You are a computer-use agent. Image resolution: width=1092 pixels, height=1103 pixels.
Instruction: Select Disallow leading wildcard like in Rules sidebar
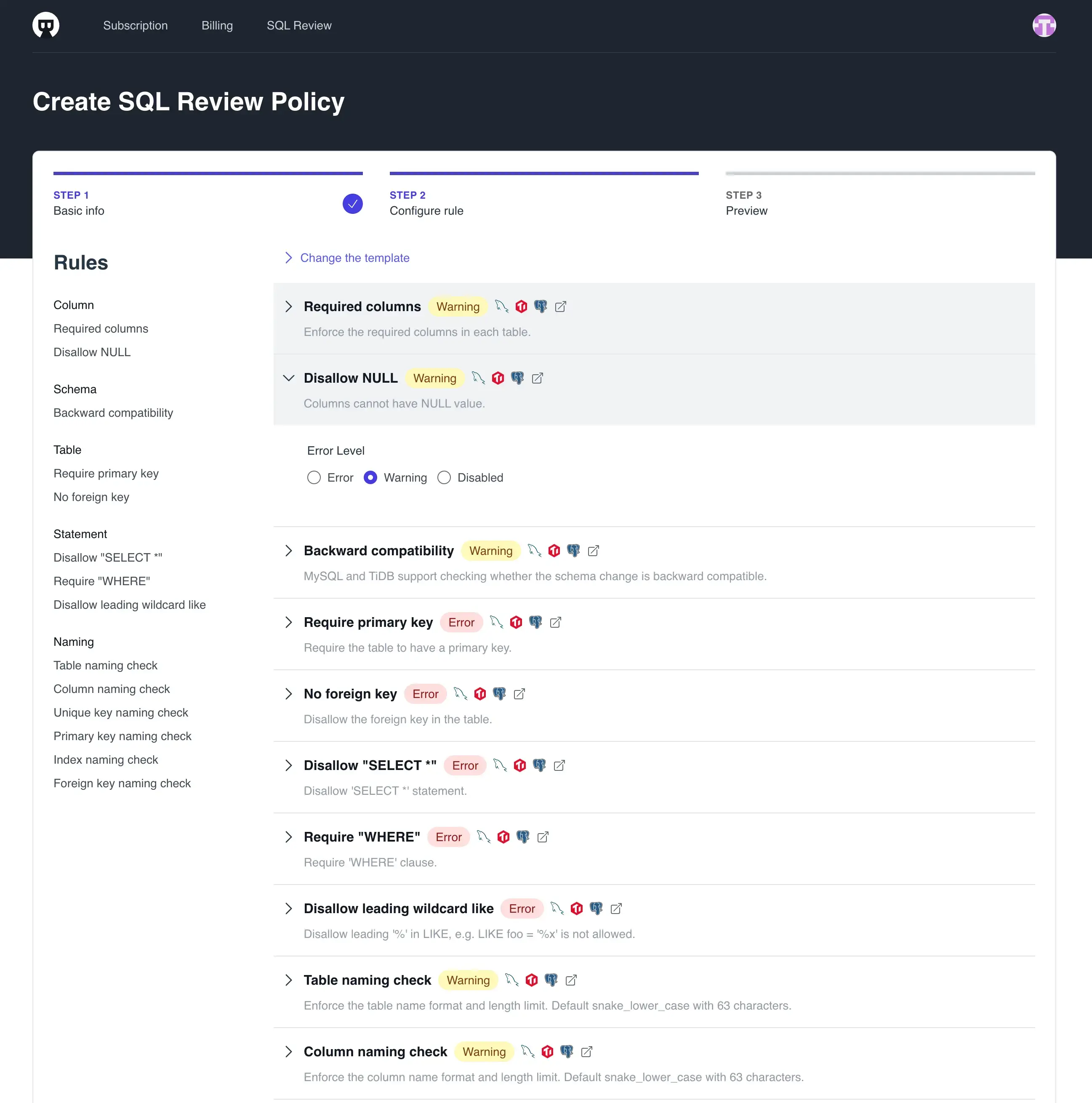click(130, 605)
